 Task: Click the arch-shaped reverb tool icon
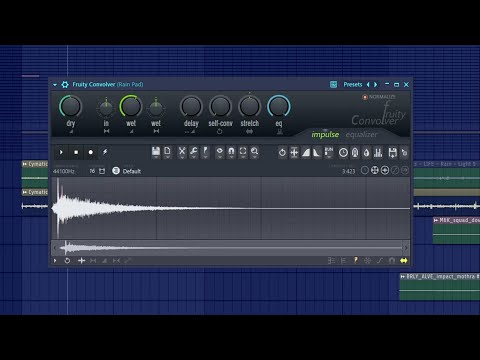(355, 153)
